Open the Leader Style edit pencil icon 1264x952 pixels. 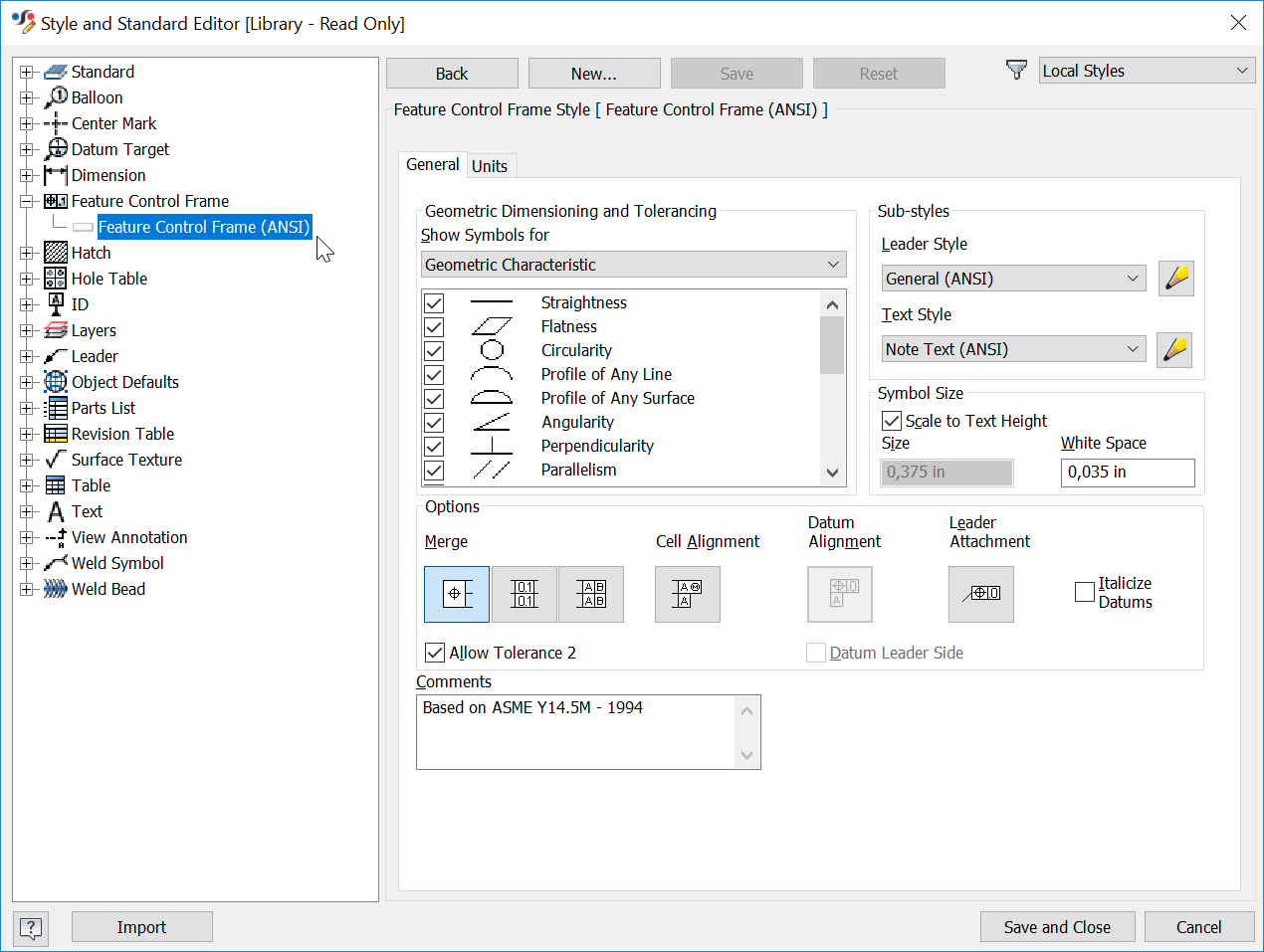(1175, 279)
